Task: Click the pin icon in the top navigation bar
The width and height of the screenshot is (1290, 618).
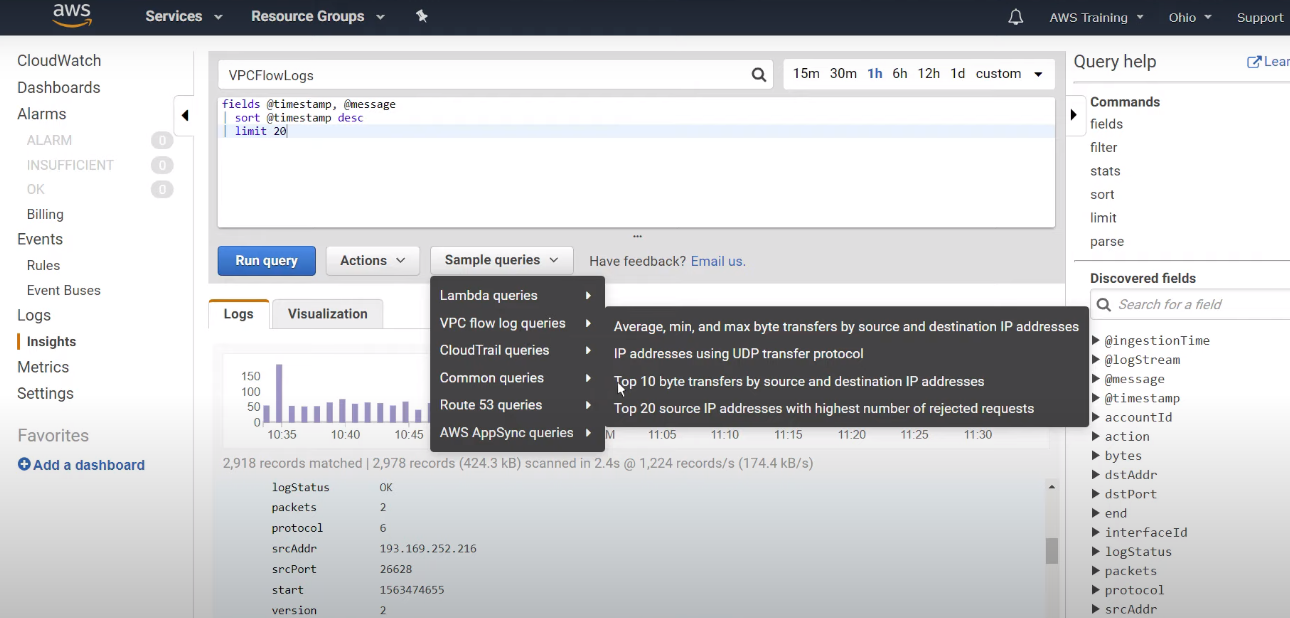Action: click(x=421, y=16)
